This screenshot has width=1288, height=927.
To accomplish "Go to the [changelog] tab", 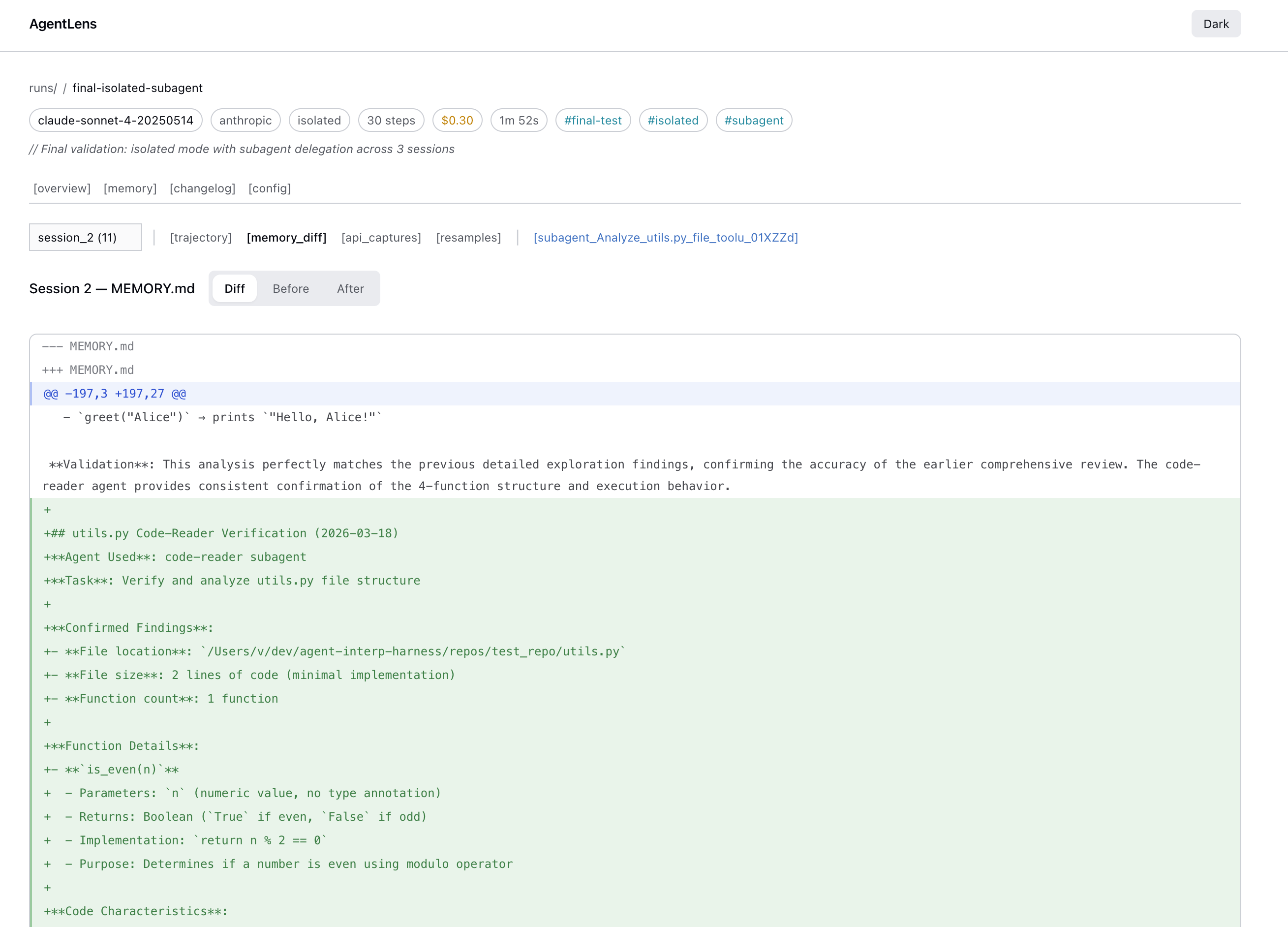I will (202, 188).
